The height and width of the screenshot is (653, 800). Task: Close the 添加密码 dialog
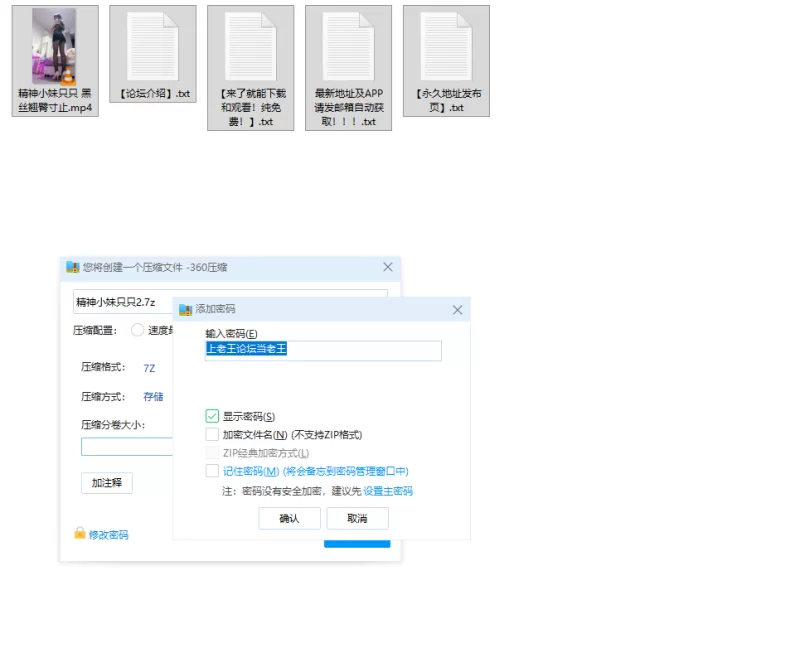(x=458, y=310)
